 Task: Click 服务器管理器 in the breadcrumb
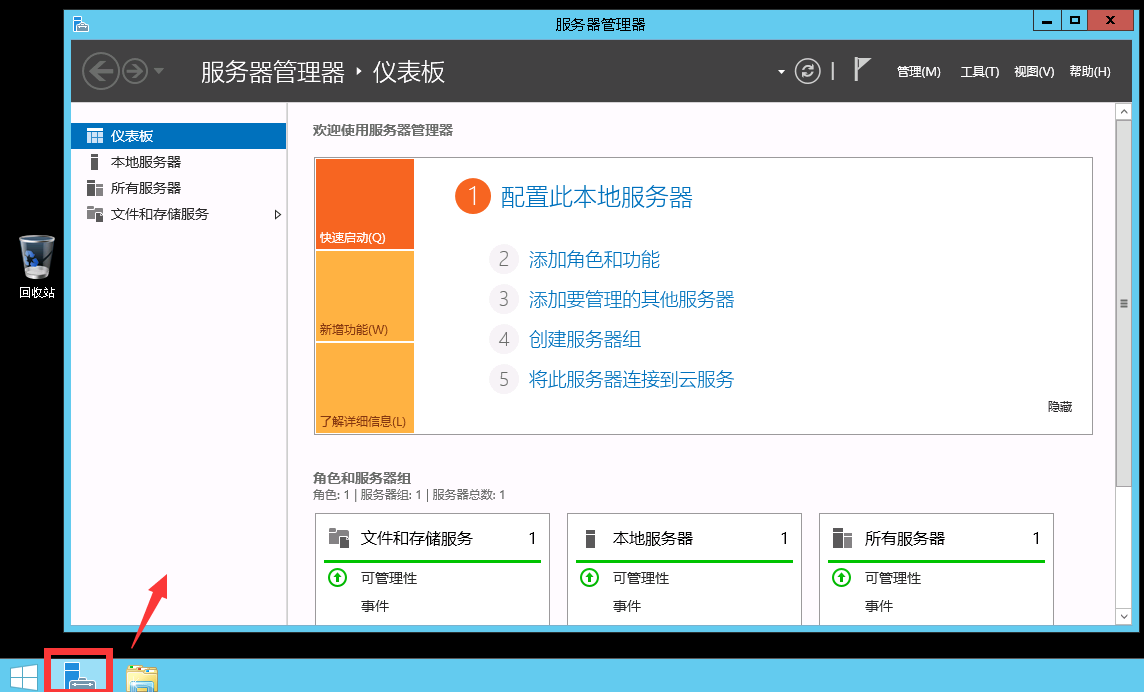click(x=272, y=72)
